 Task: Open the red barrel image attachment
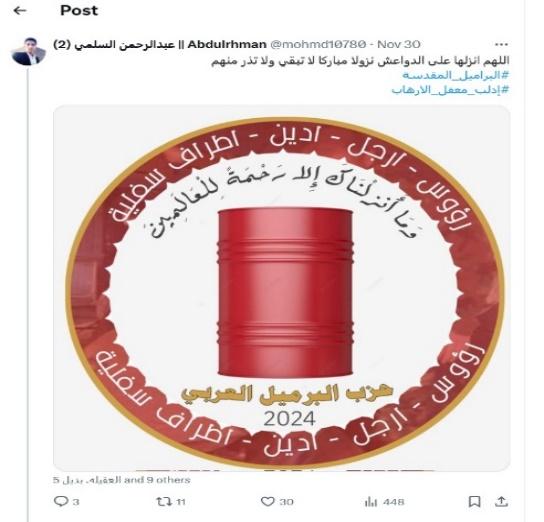[x=282, y=288]
